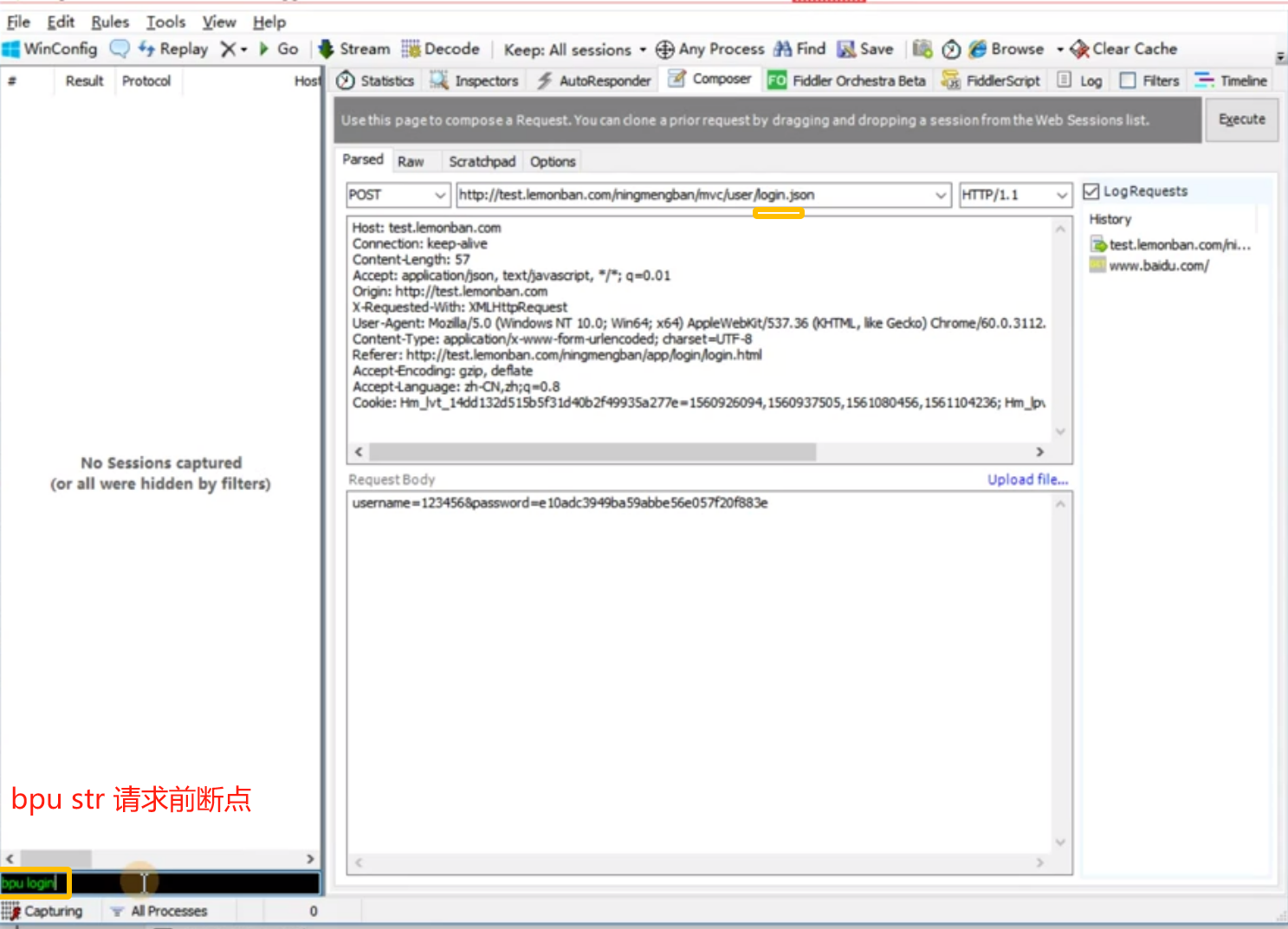Click the sessions list horizontal scrollbar thumb
Viewport: 1288px width, 929px height.
point(56,859)
